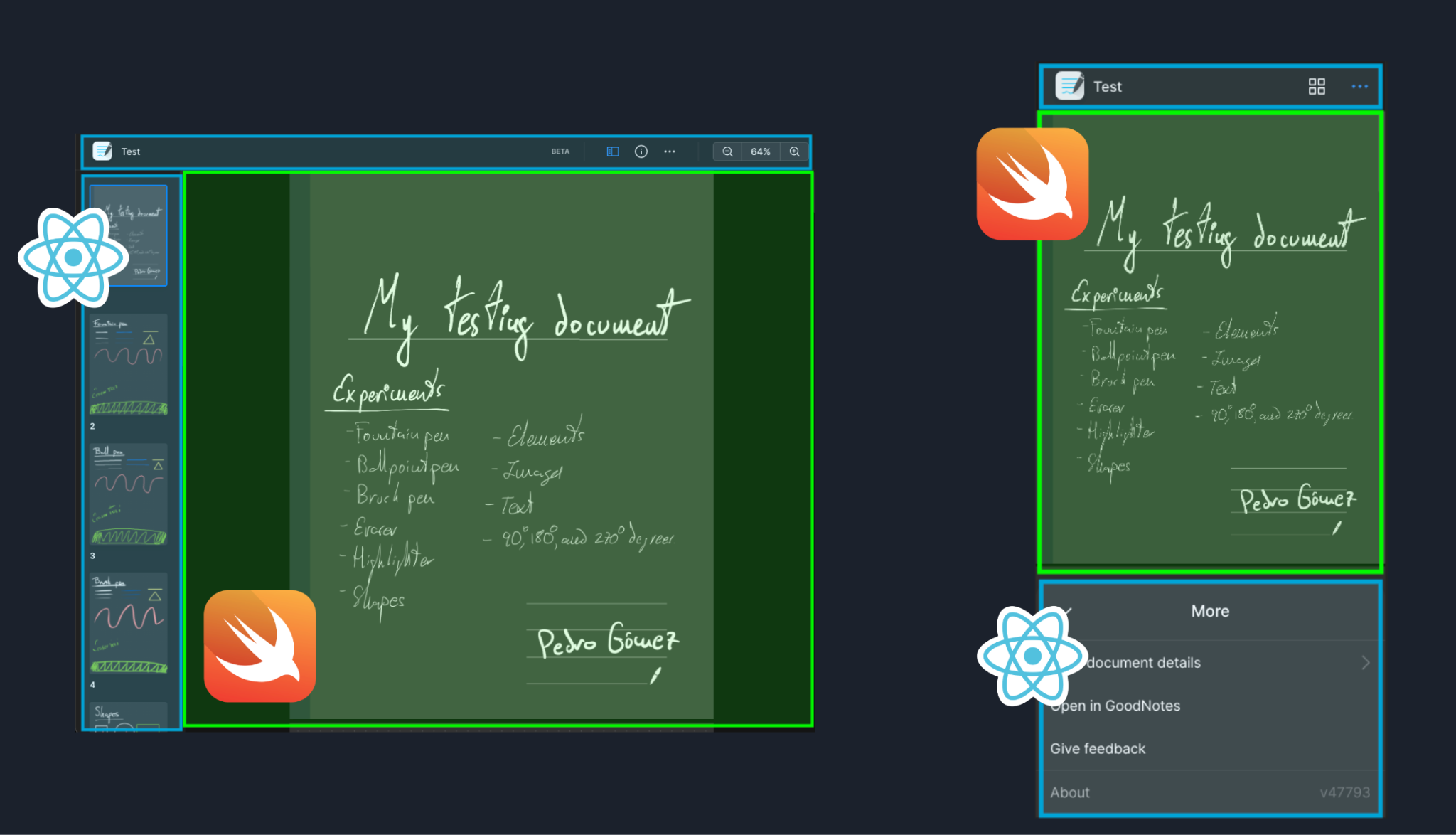The width and height of the screenshot is (1456, 835).
Task: Click the Swift app icon in main view
Action: tap(260, 648)
